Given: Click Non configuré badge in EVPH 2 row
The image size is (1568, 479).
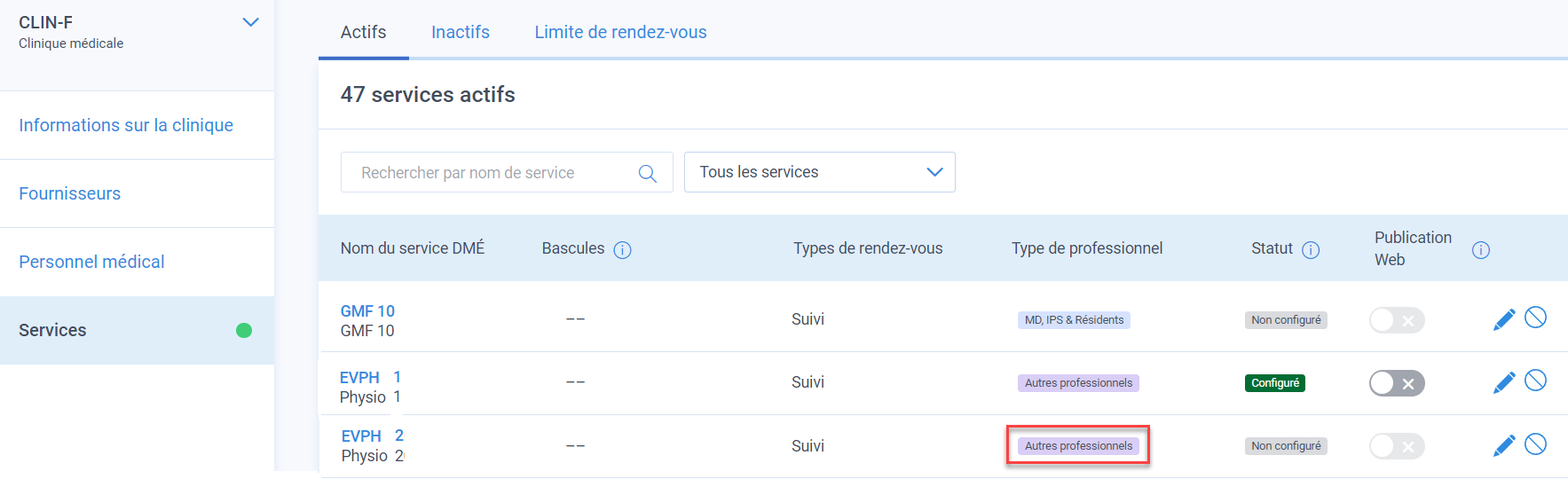Looking at the screenshot, I should 1286,446.
